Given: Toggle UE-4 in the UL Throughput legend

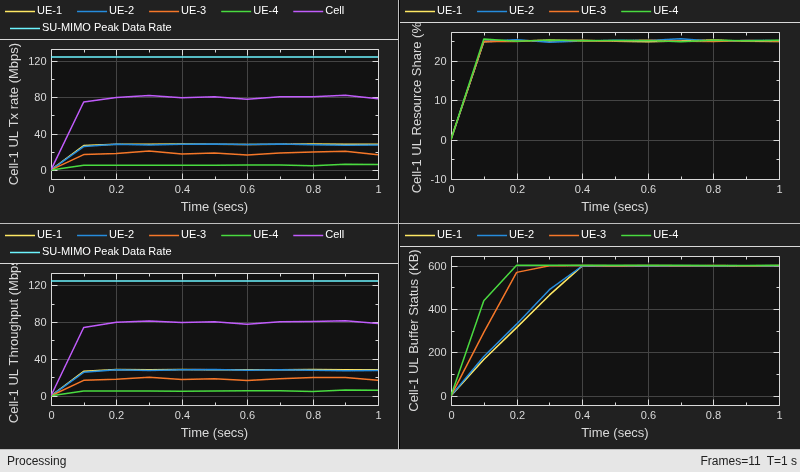Looking at the screenshot, I should 250,234.
